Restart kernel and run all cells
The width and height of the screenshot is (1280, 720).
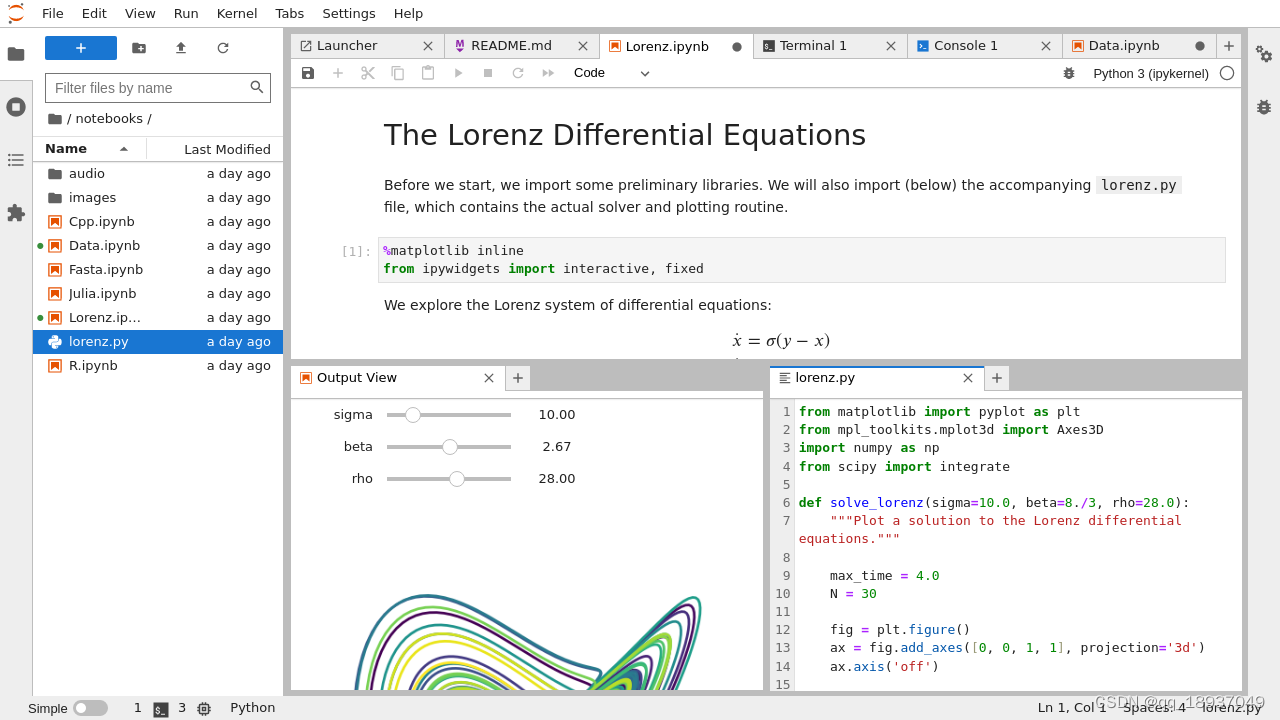(548, 73)
